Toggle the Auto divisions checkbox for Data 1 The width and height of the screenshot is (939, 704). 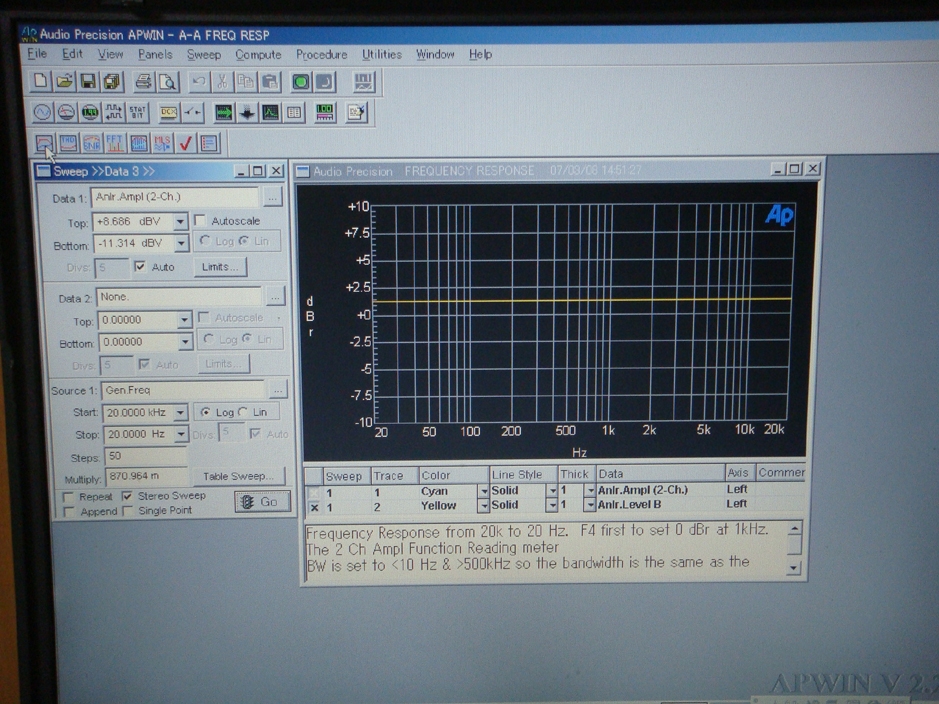click(140, 266)
